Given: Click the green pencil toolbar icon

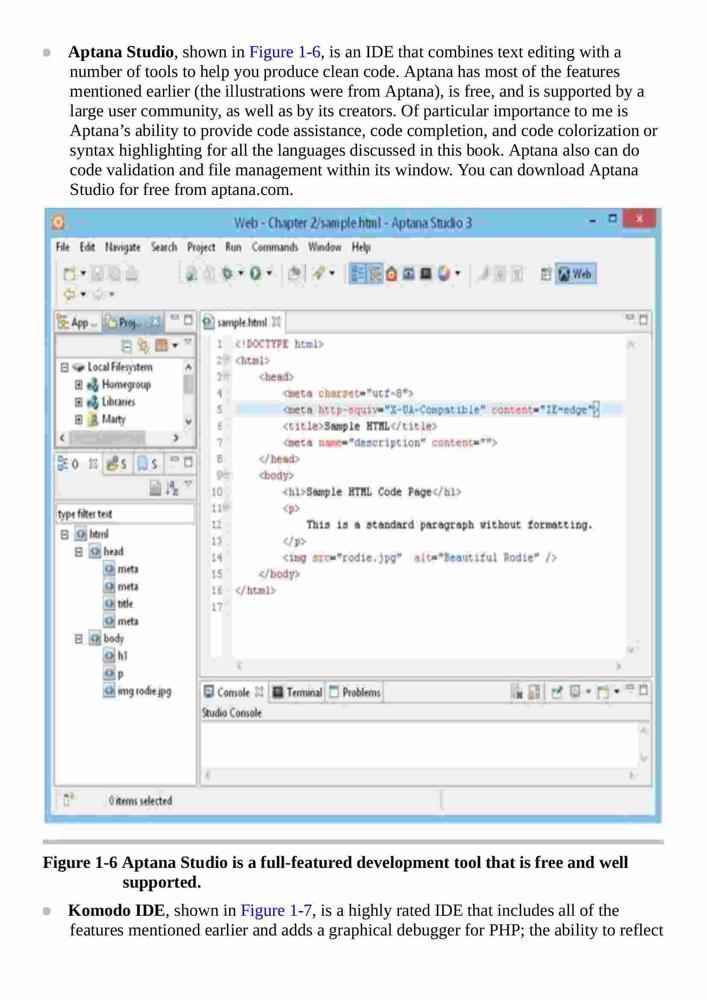Looking at the screenshot, I should tap(319, 274).
